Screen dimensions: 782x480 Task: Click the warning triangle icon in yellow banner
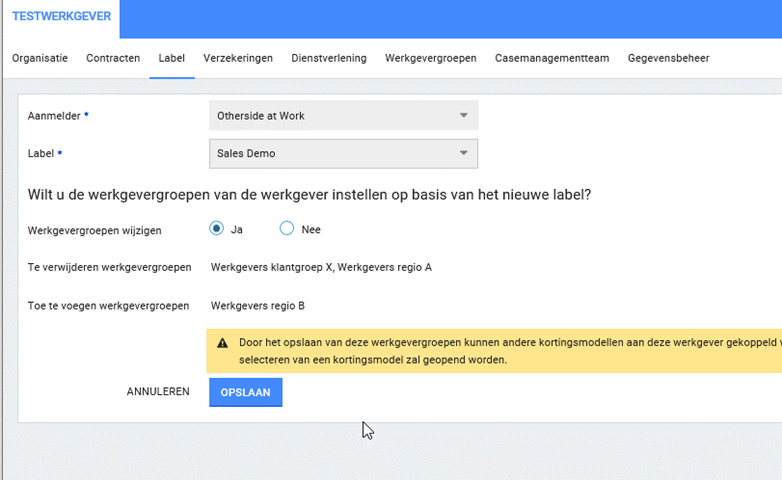(x=222, y=342)
